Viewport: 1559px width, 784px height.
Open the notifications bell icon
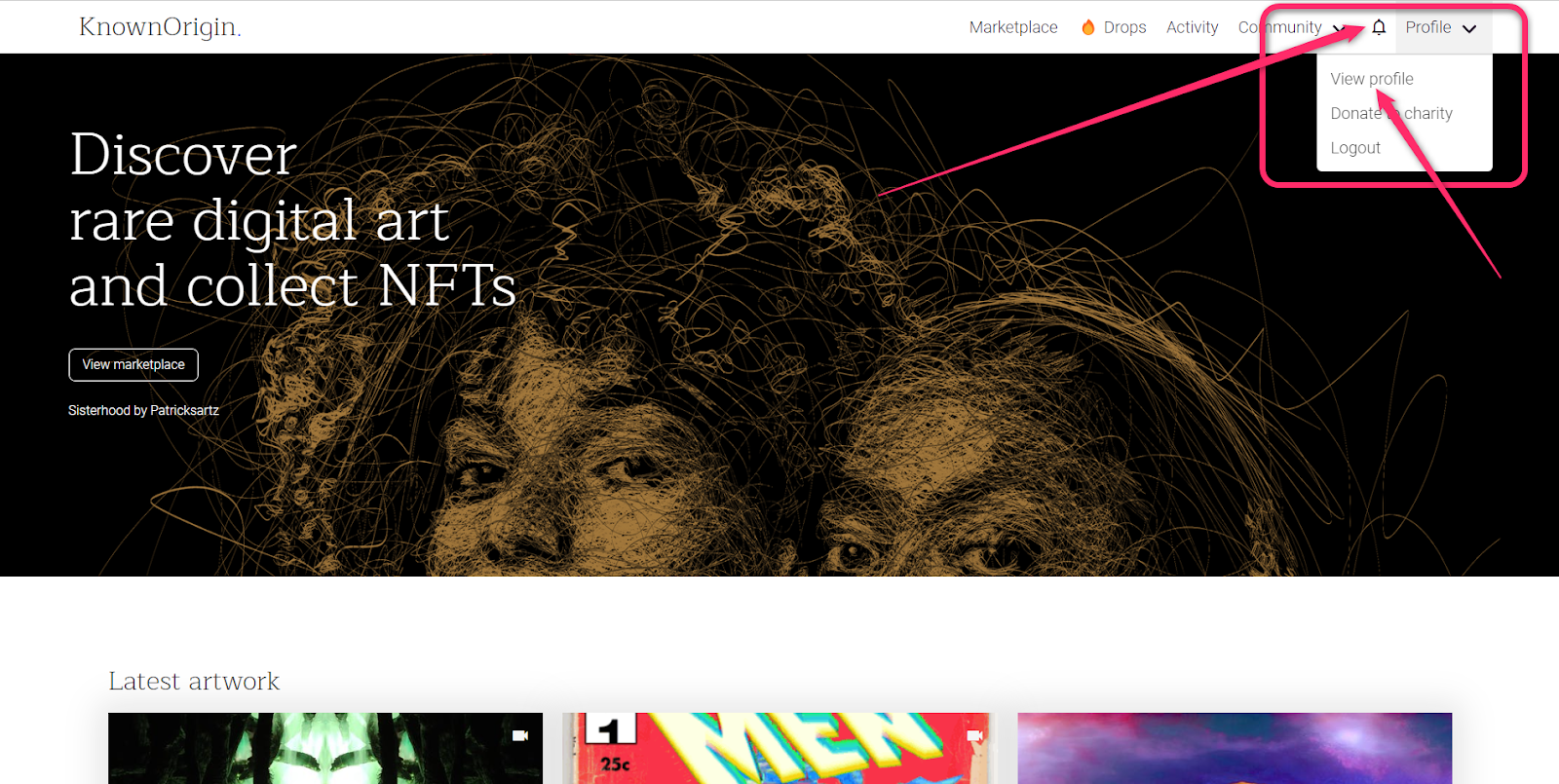1379,27
